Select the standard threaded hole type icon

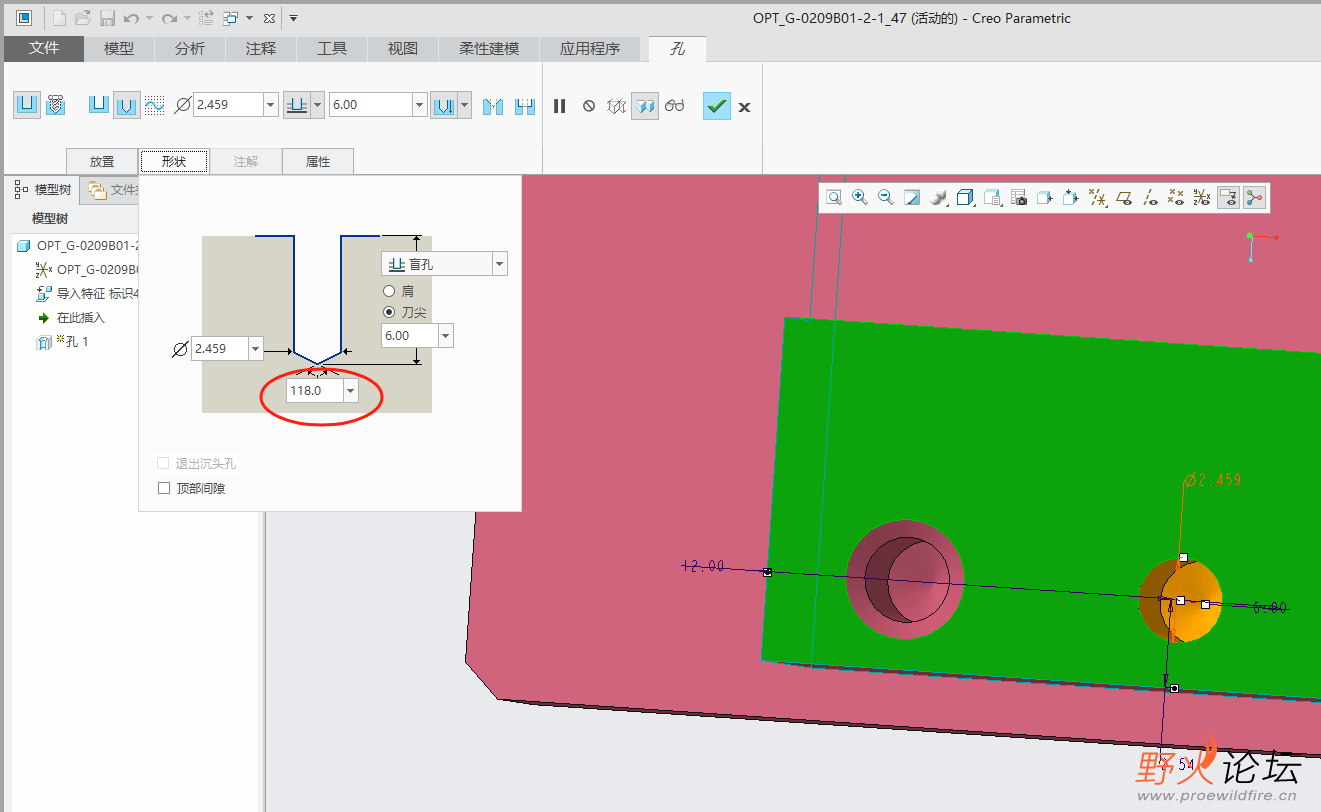(56, 105)
